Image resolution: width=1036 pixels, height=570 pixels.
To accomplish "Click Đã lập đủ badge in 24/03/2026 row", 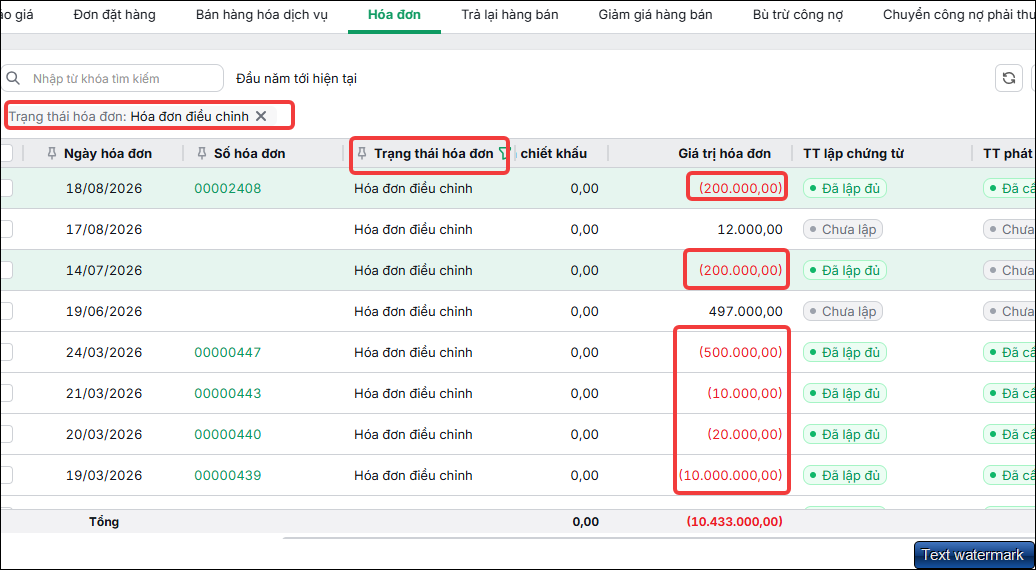I will (844, 352).
